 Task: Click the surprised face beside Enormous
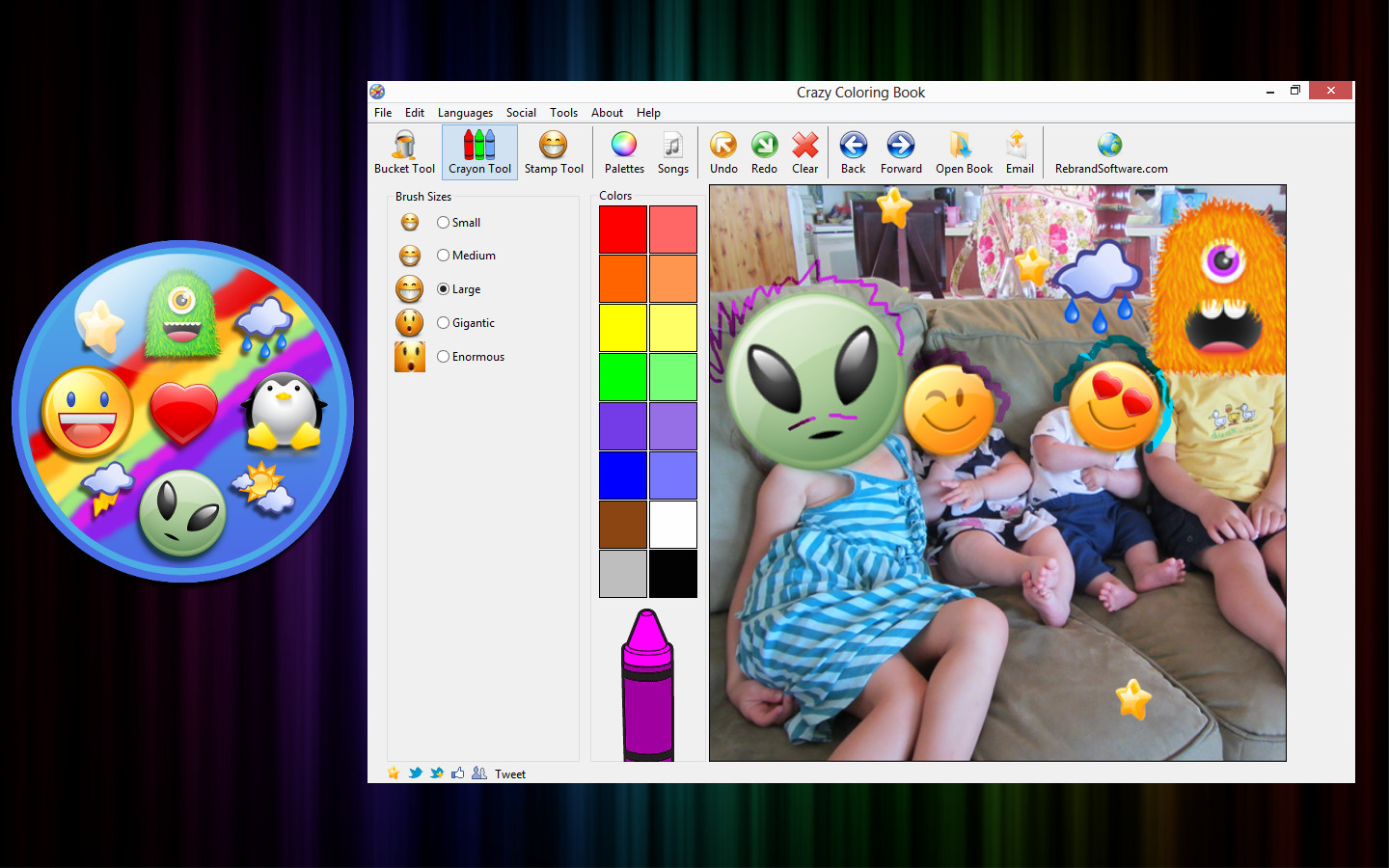tap(410, 356)
